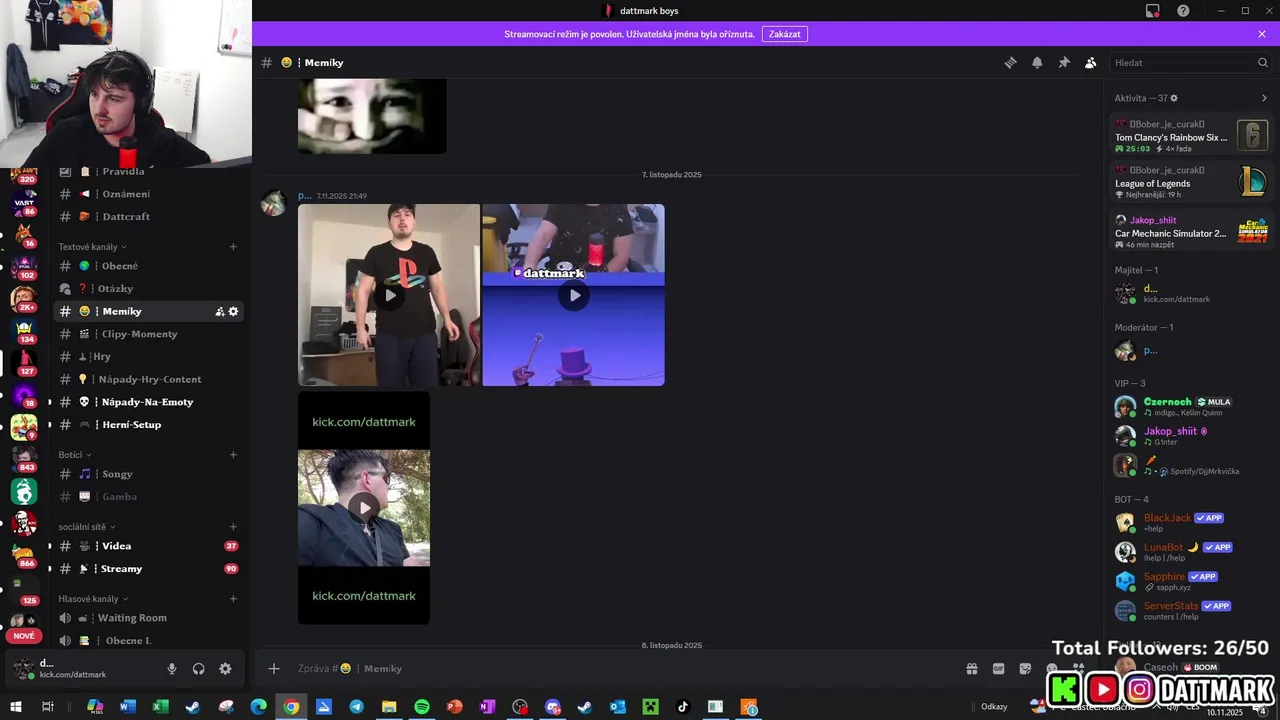Open the gift icon in message bar
Image resolution: width=1280 pixels, height=720 pixels.
pos(971,668)
